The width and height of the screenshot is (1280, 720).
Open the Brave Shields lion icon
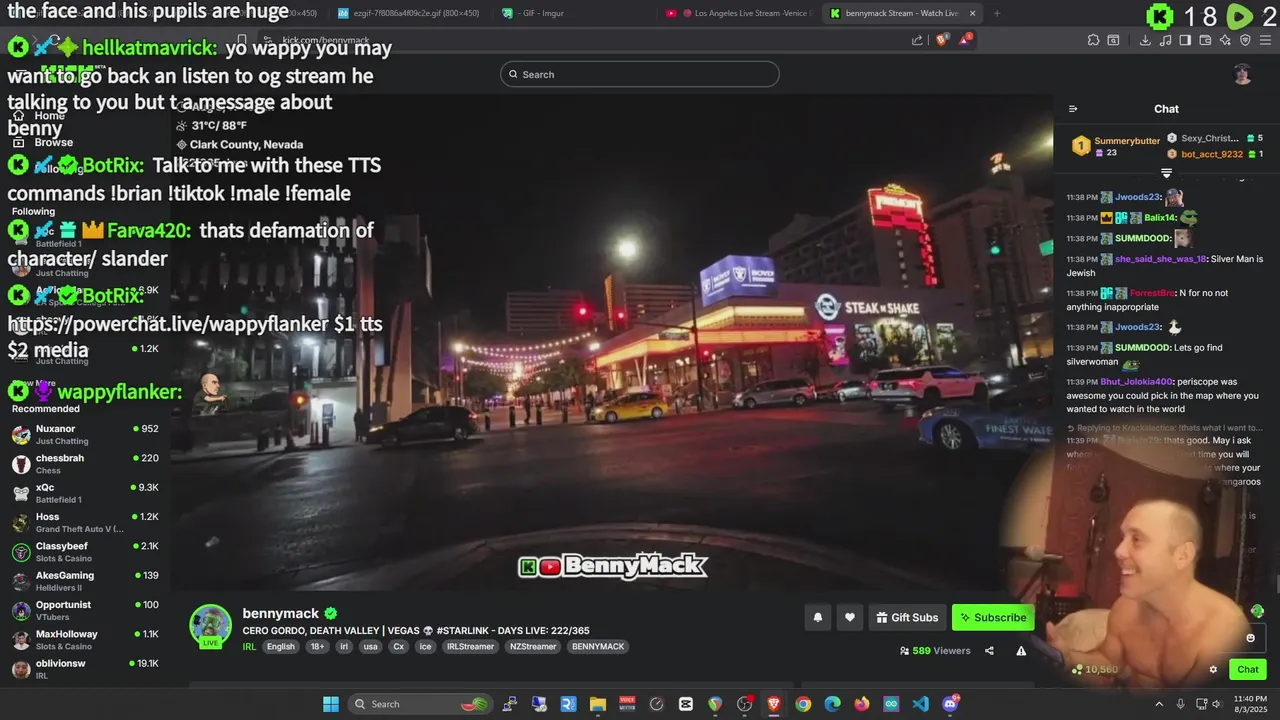click(943, 40)
